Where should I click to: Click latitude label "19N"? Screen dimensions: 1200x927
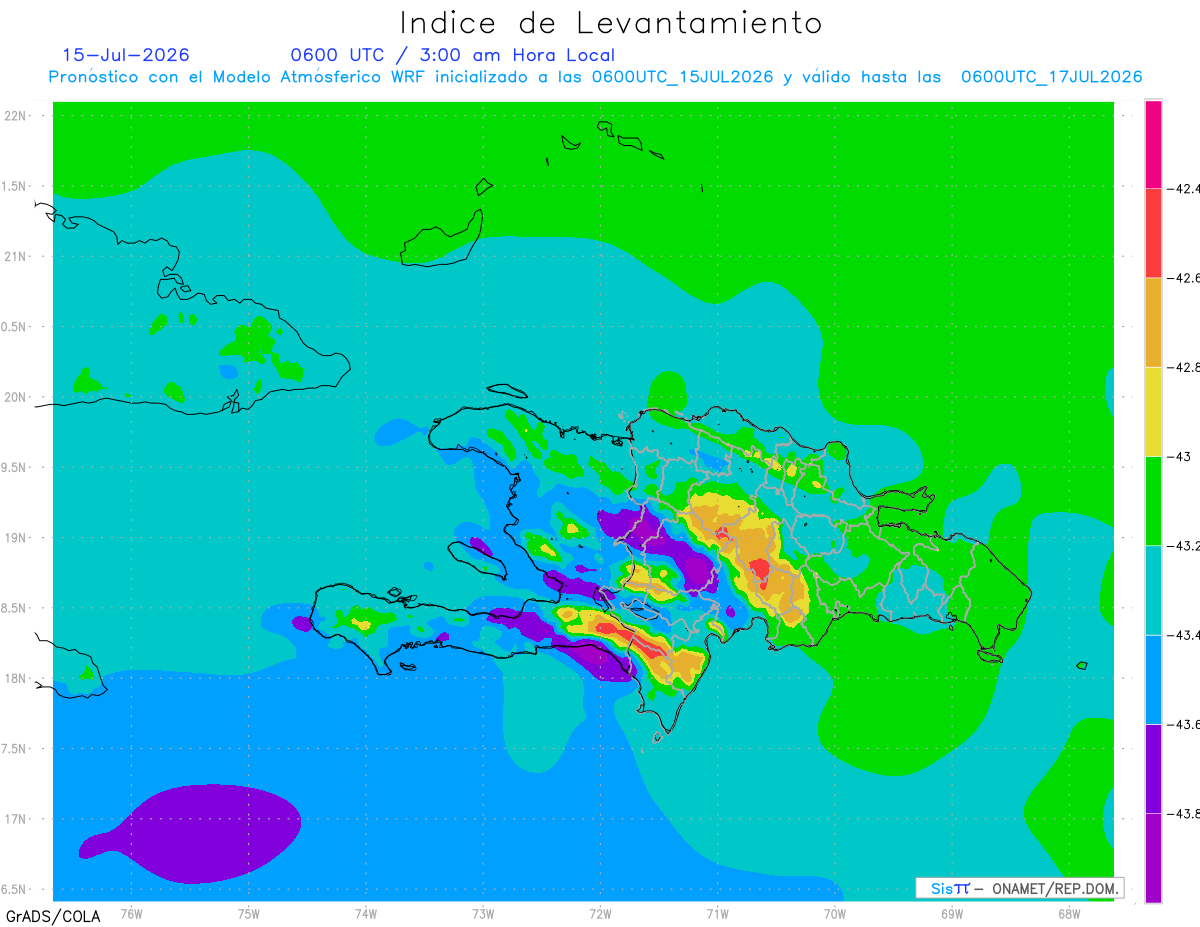[x=16, y=538]
